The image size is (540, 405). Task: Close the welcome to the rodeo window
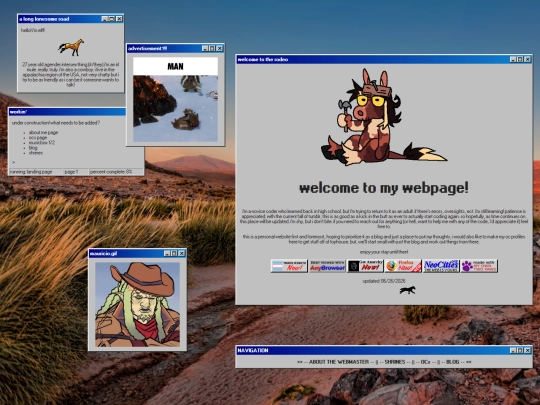pyautogui.click(x=527, y=60)
